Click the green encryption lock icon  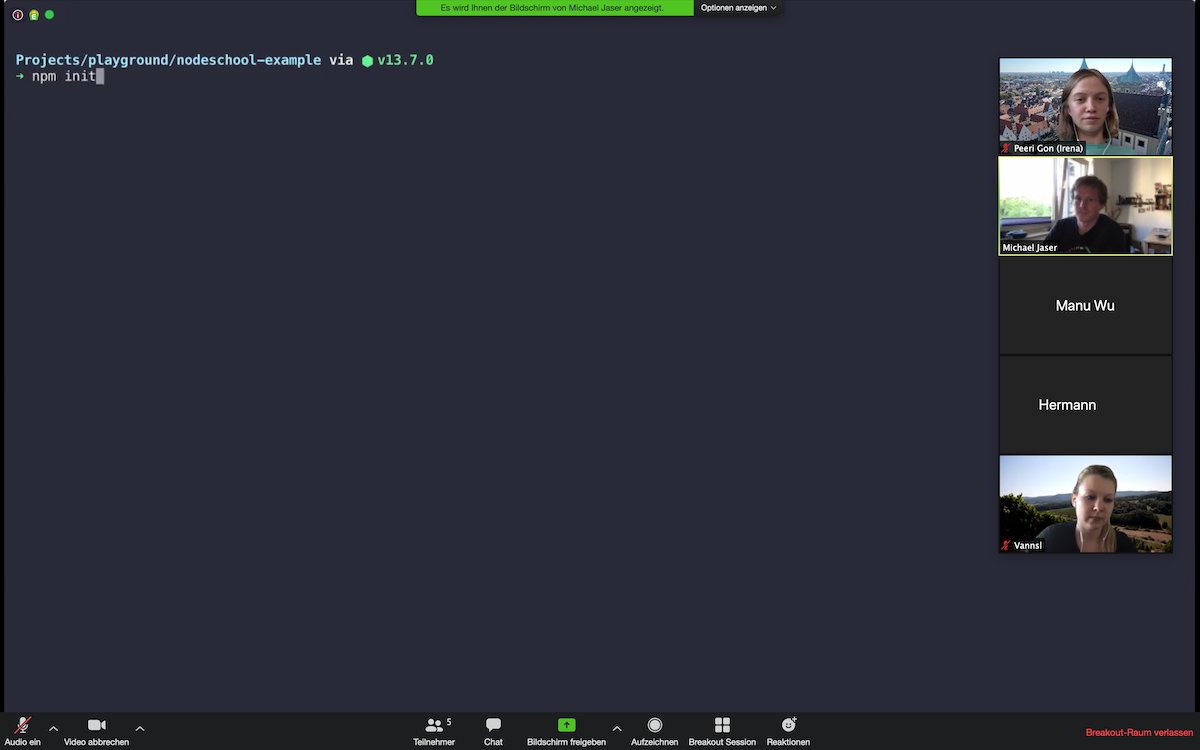point(34,15)
